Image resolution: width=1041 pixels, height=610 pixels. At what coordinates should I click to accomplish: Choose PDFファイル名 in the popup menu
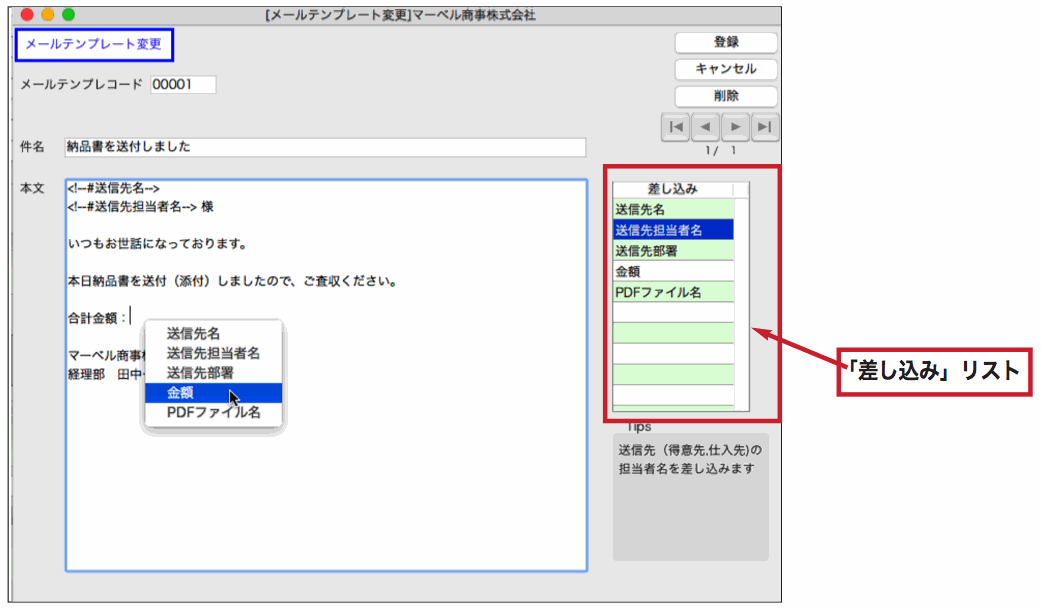click(x=214, y=411)
